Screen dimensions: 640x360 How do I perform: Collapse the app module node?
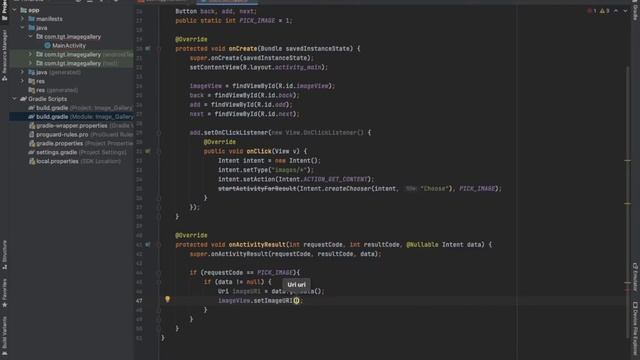[x=15, y=10]
